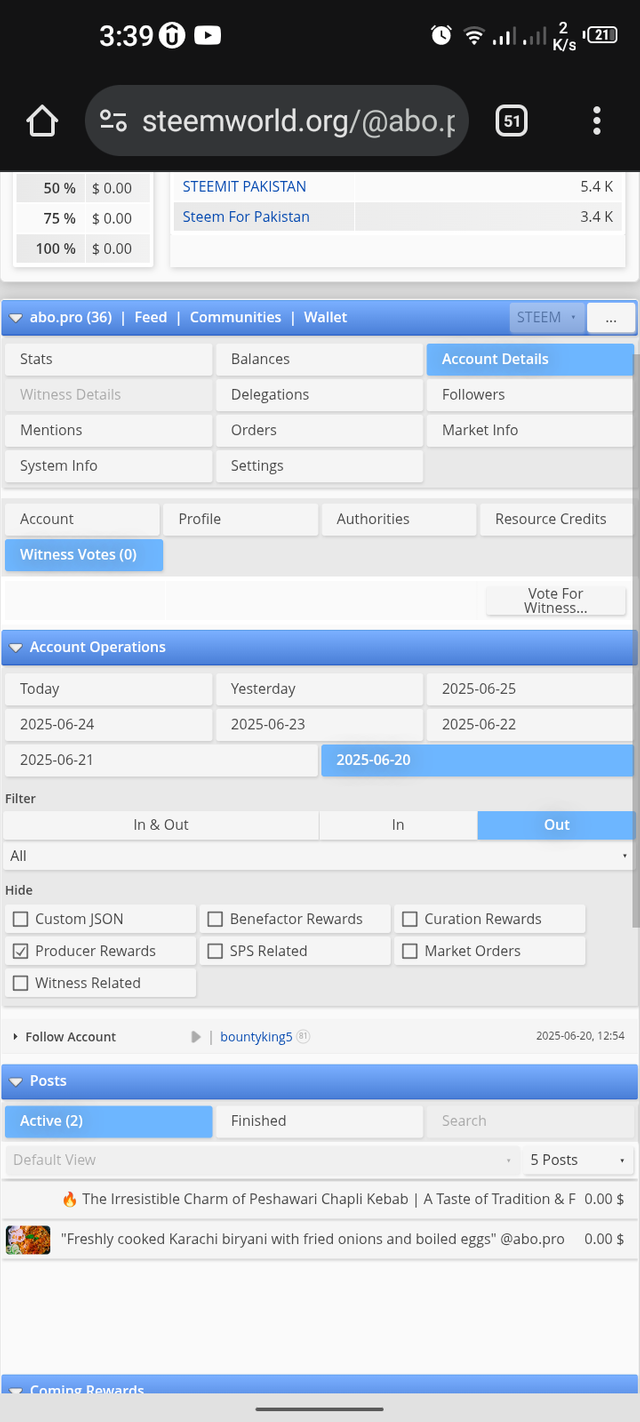The width and height of the screenshot is (640, 1422).
Task: Collapse the Account Operations section
Action: [x=15, y=648]
